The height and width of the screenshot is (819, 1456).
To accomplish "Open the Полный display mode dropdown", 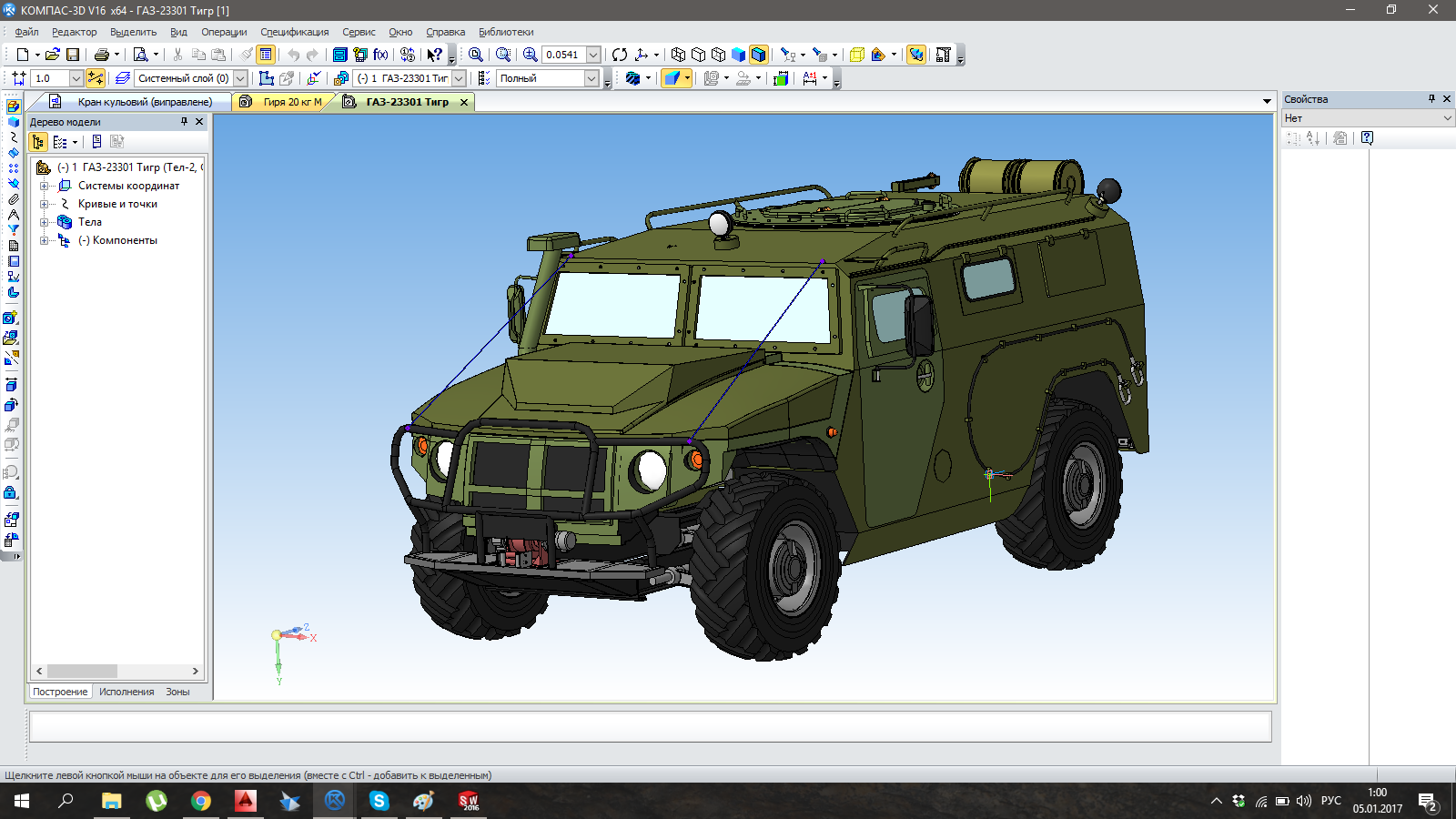I will click(591, 78).
